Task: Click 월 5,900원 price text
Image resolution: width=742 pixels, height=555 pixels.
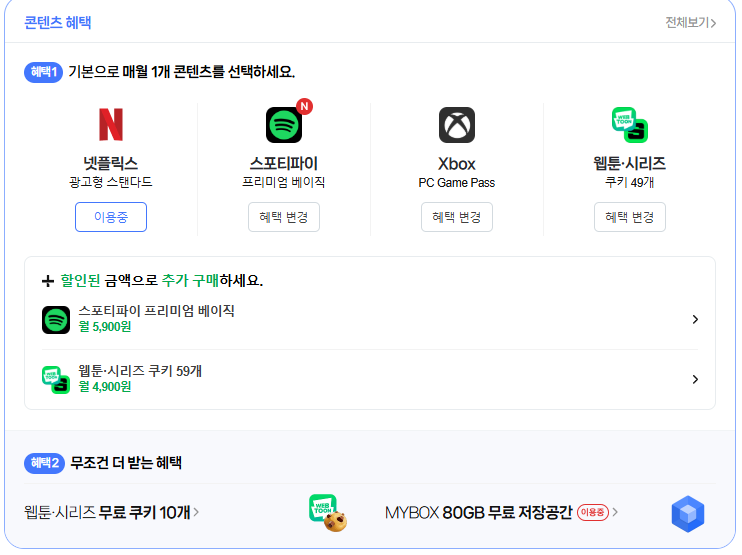Action: pyautogui.click(x=105, y=327)
